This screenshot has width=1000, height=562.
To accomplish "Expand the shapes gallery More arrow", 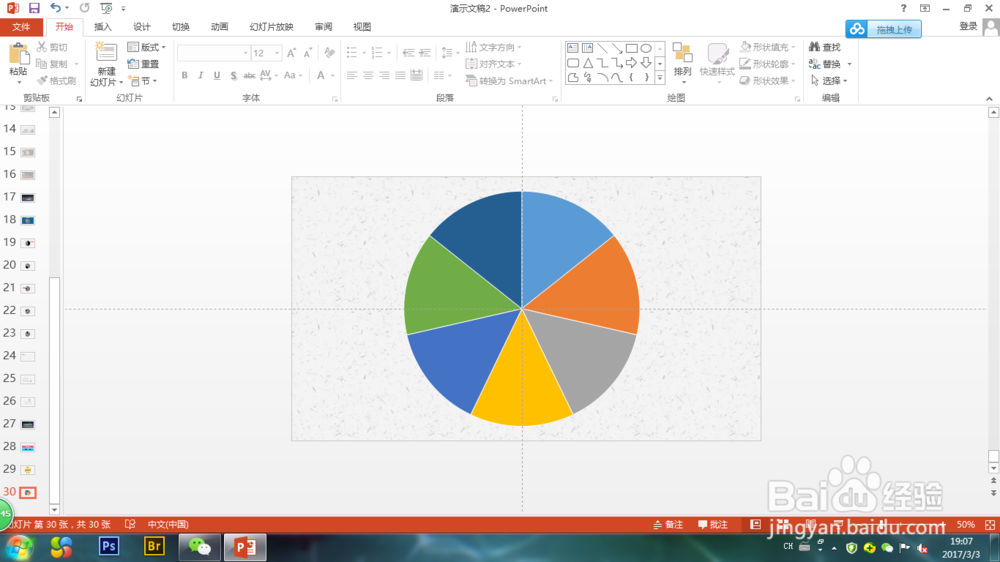I will point(659,78).
